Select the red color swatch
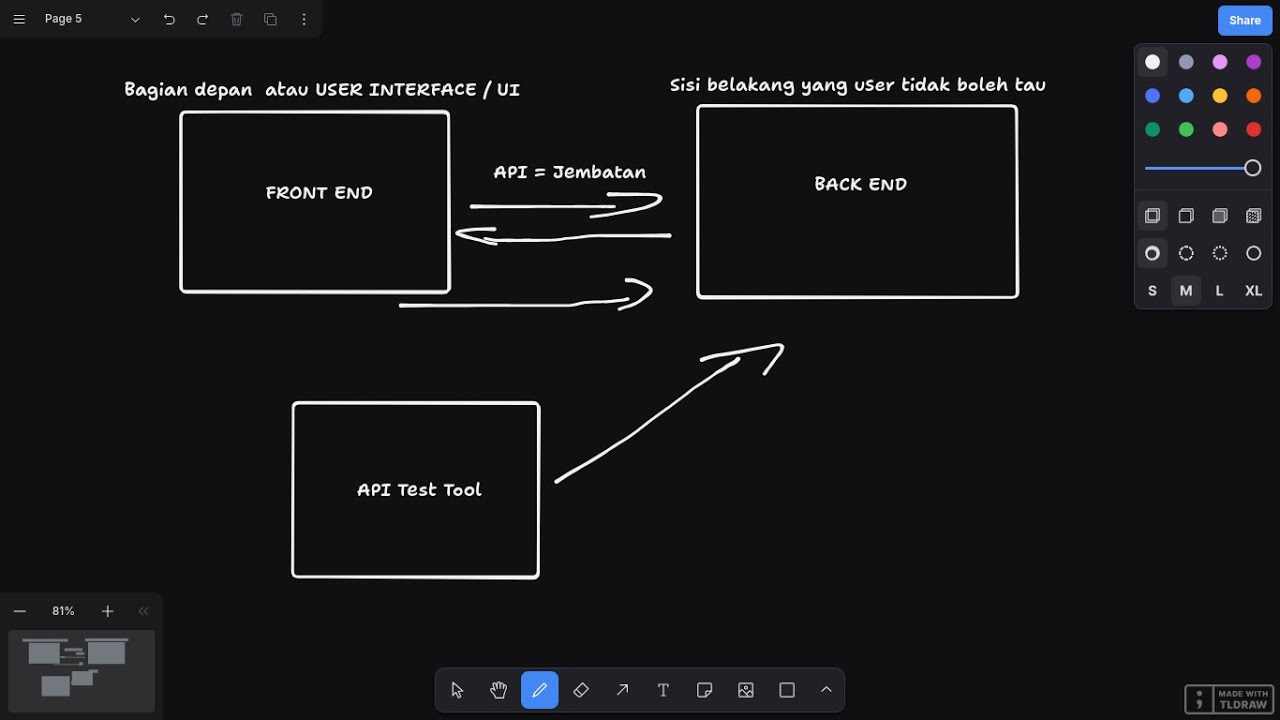1280x720 pixels. [x=1254, y=130]
